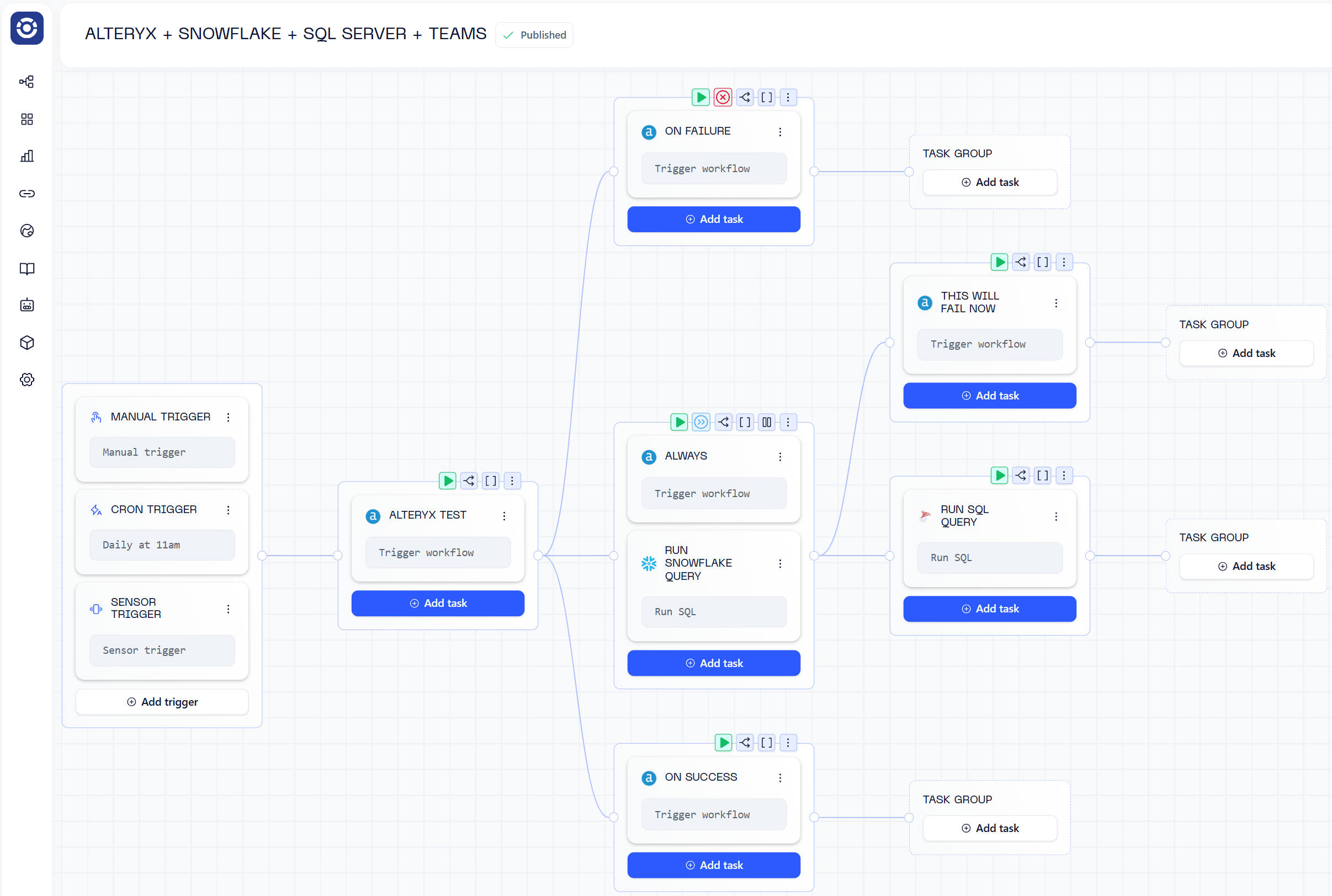
Task: Add task under THIS WILL FAIL NOW
Action: (x=990, y=396)
